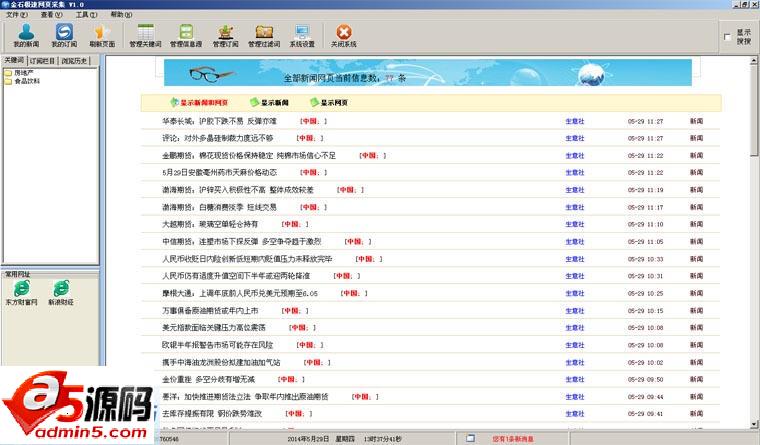Switch to the 关键词 tab
This screenshot has width=760, height=445.
pyautogui.click(x=14, y=61)
